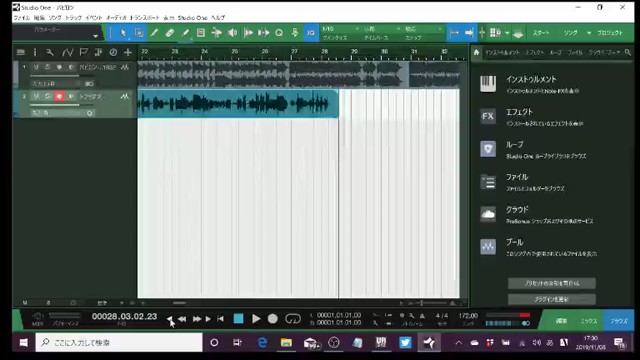The height and width of the screenshot is (360, 640).
Task: Open Studio One menu in menu bar
Action: [192, 18]
